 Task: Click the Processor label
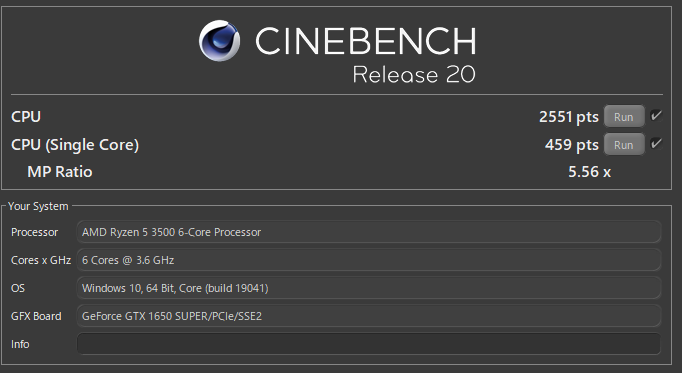pos(34,232)
